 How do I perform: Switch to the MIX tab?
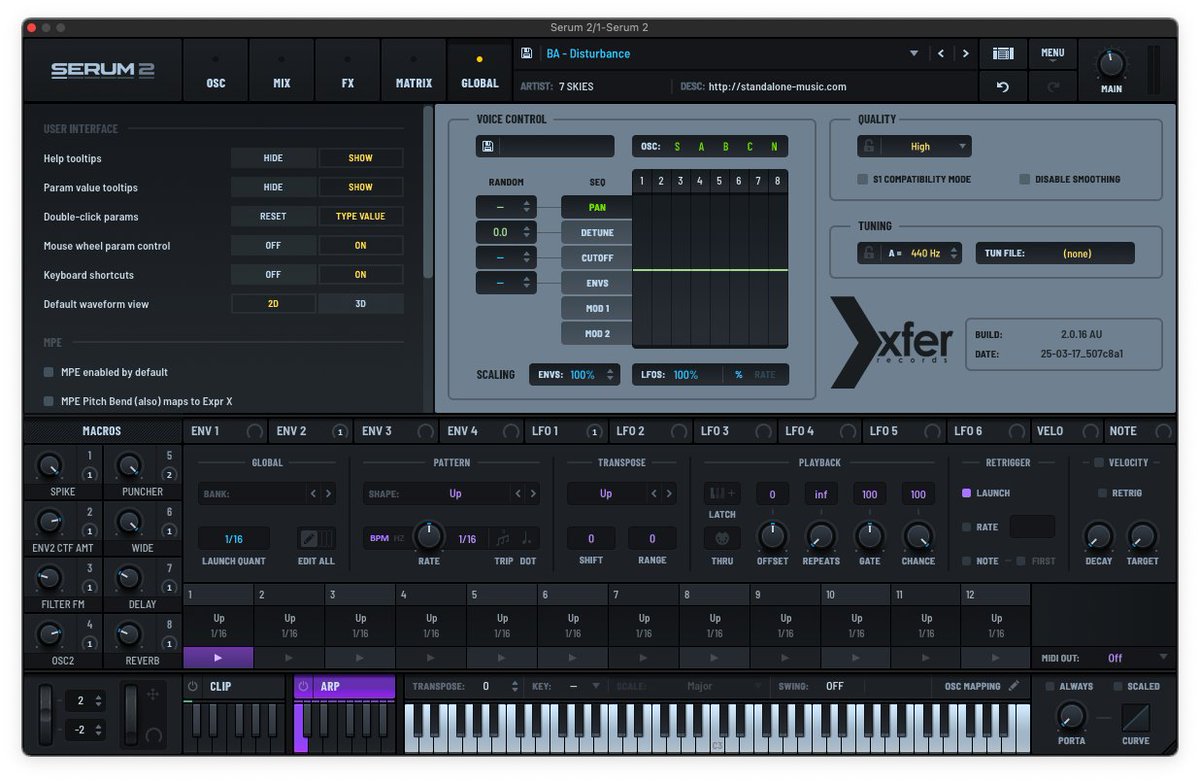[x=282, y=71]
